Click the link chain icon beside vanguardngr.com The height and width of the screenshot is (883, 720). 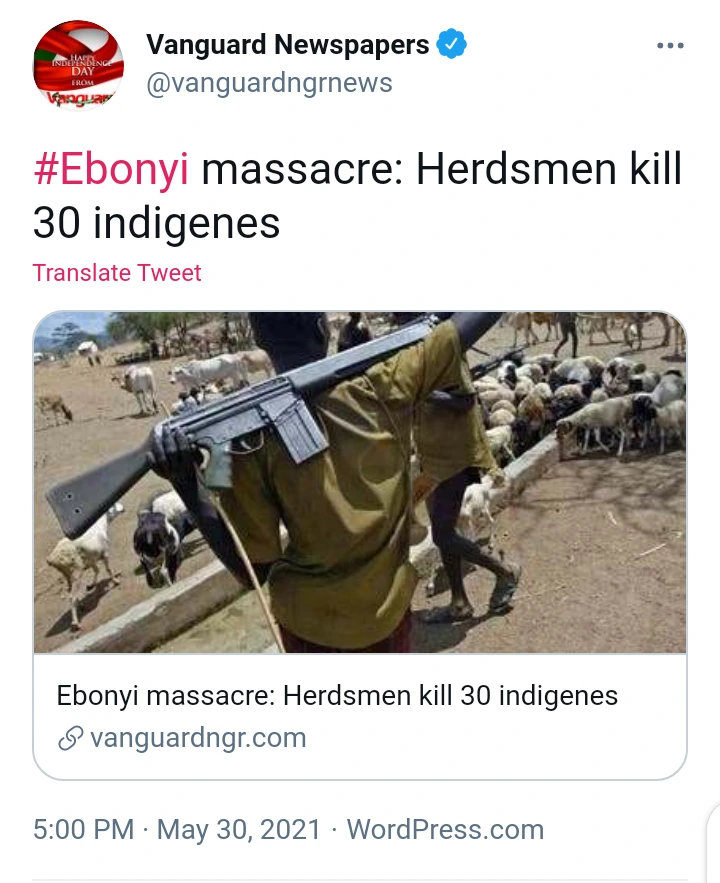[x=71, y=738]
